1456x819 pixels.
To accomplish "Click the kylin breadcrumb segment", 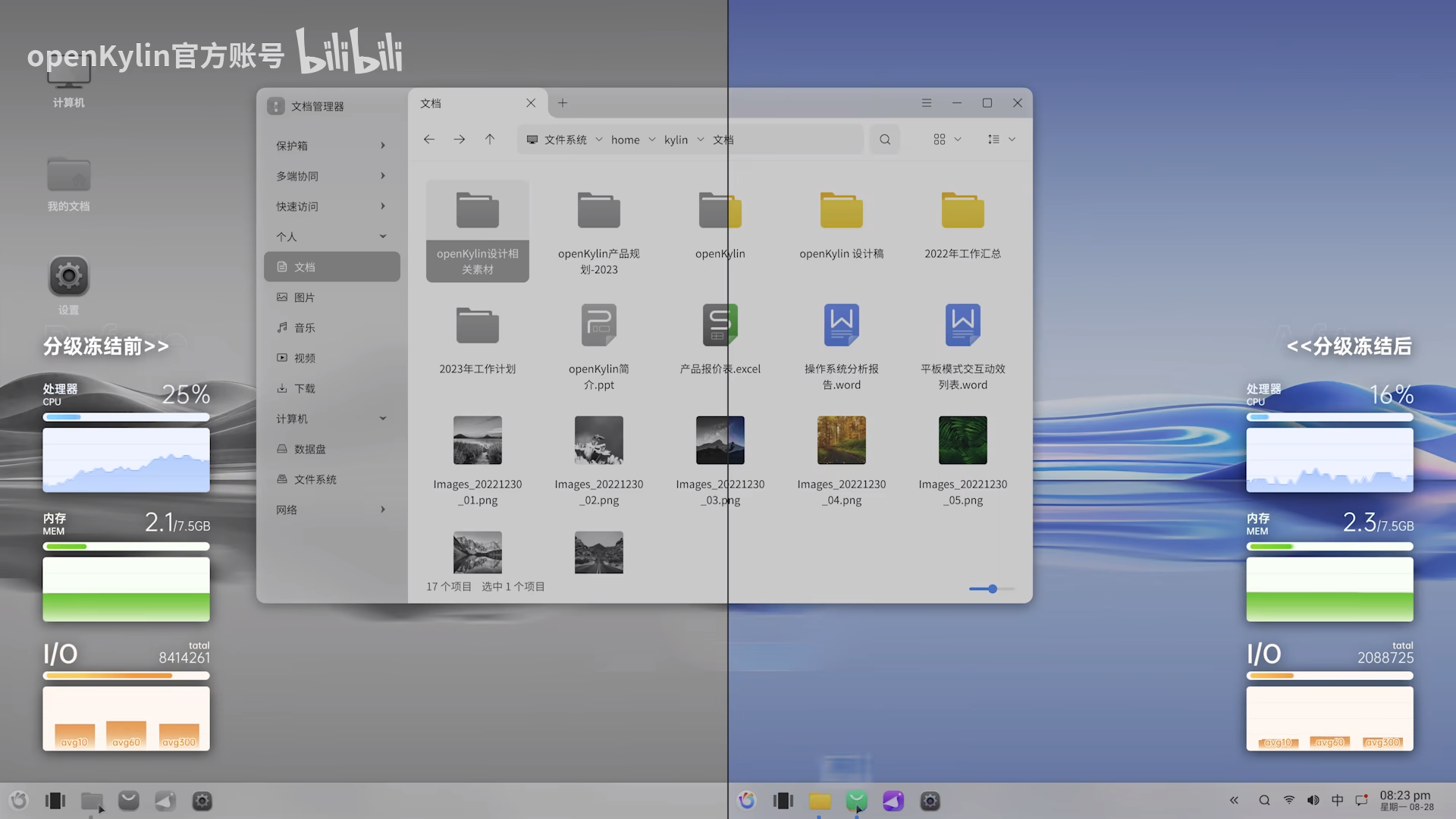I will pos(676,140).
